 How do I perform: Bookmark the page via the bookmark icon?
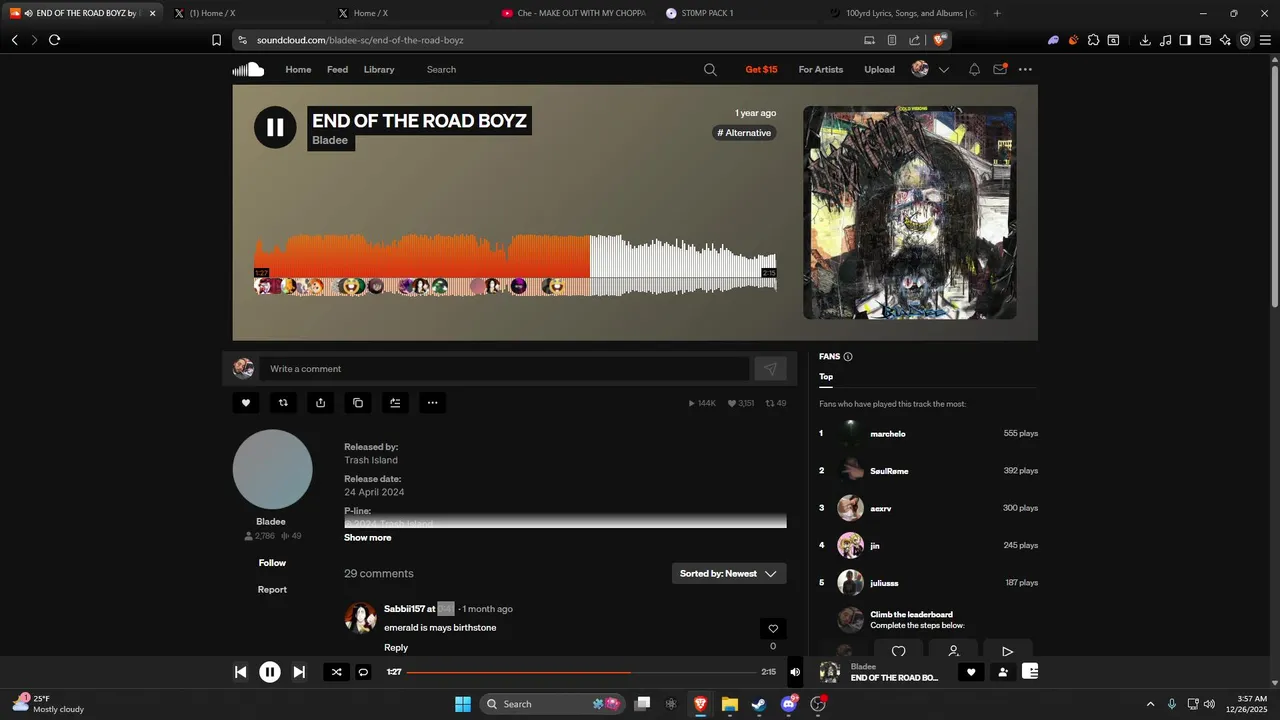click(x=216, y=40)
